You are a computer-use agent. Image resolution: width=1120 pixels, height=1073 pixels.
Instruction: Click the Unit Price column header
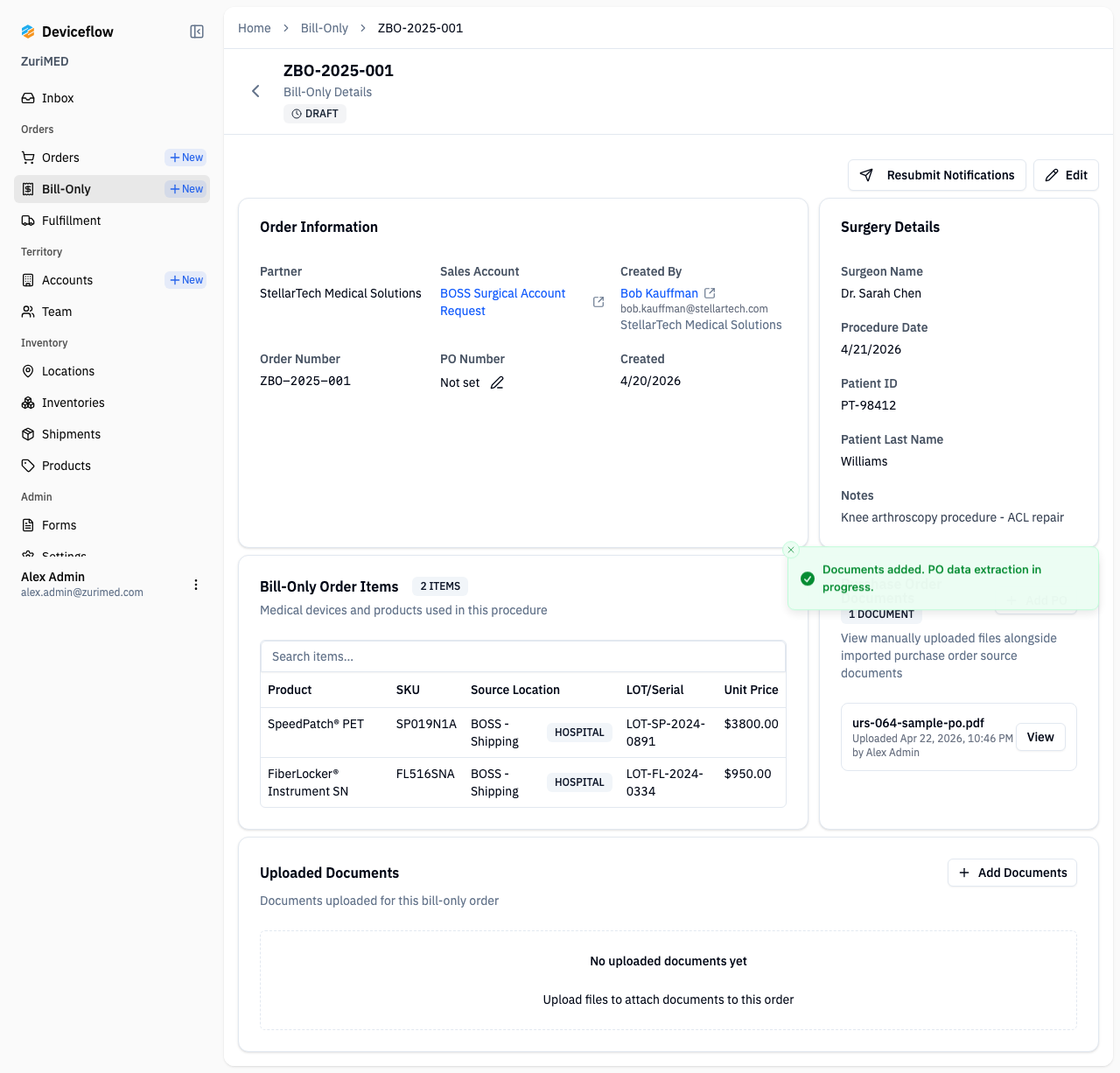(751, 690)
